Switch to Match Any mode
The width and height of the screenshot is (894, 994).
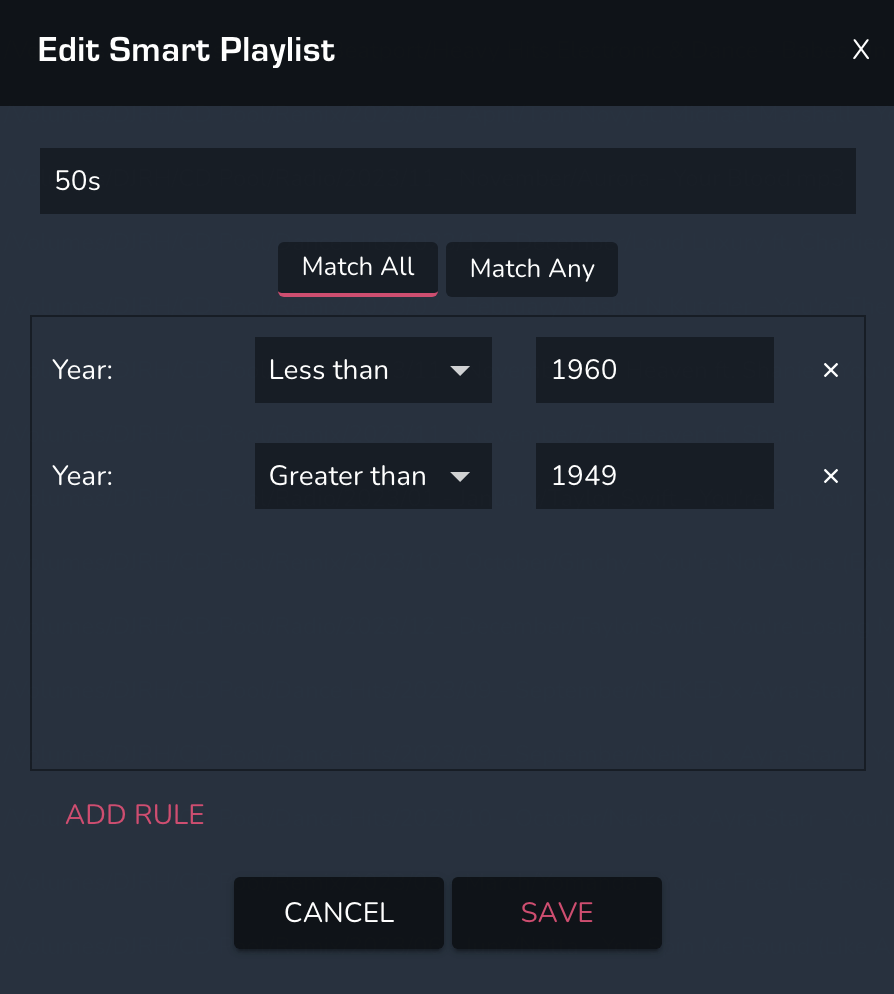click(x=532, y=269)
